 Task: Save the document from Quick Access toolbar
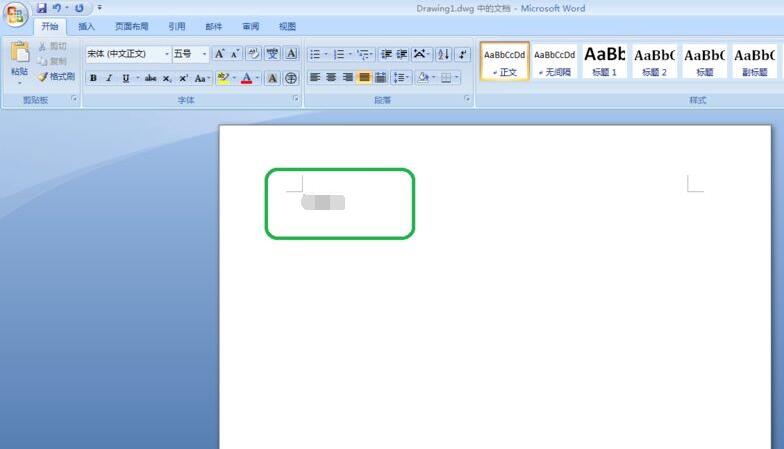[x=42, y=8]
